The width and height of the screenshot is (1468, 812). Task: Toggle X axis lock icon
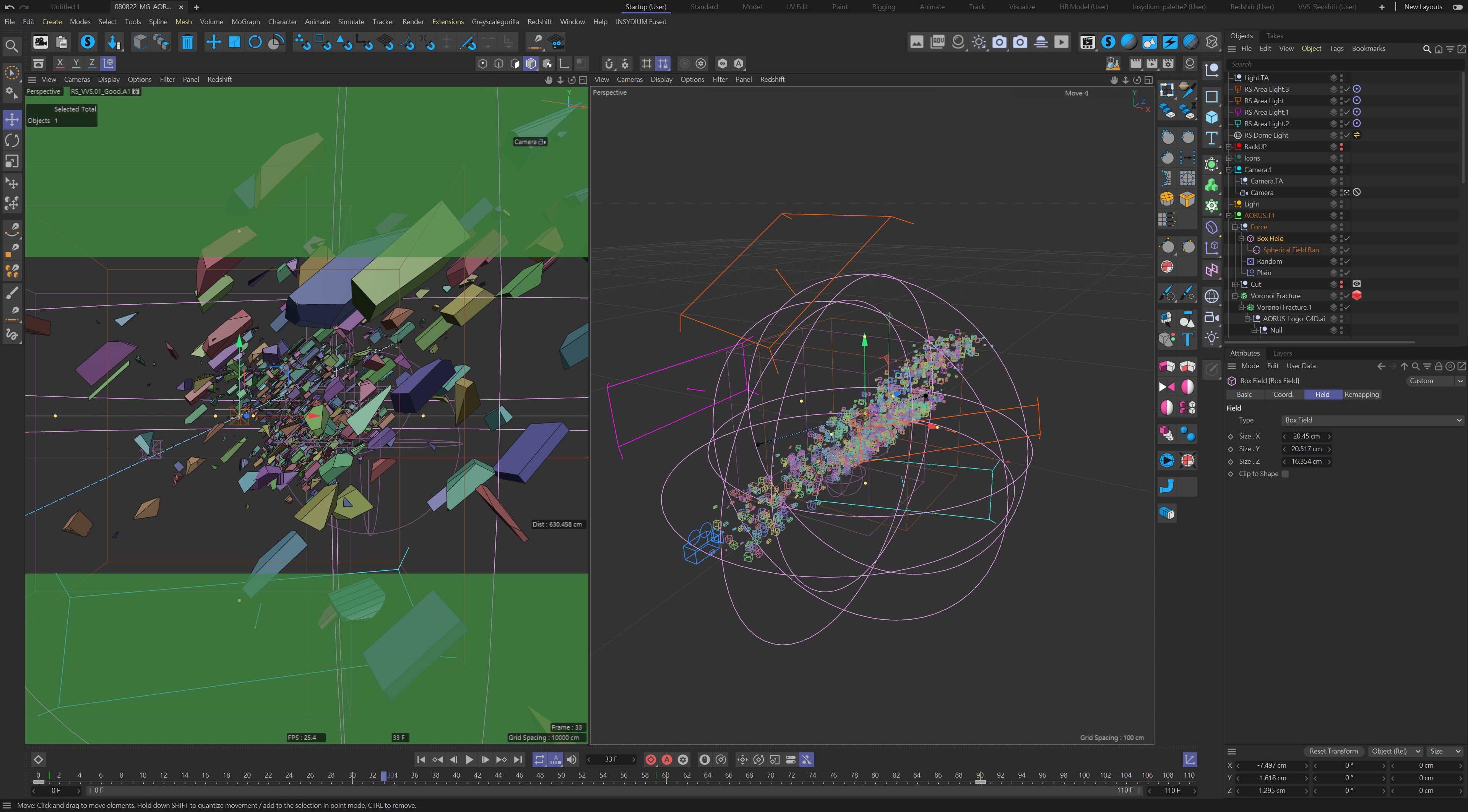coord(60,63)
